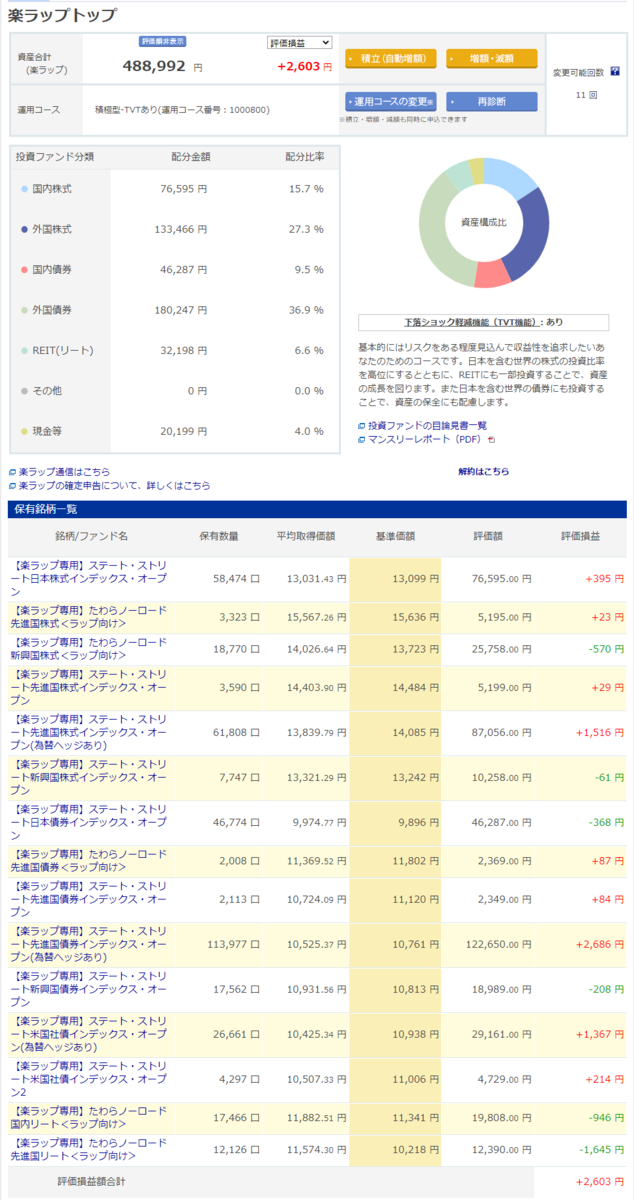Click the 再診断 button
This screenshot has height=1200, width=634.
[491, 102]
